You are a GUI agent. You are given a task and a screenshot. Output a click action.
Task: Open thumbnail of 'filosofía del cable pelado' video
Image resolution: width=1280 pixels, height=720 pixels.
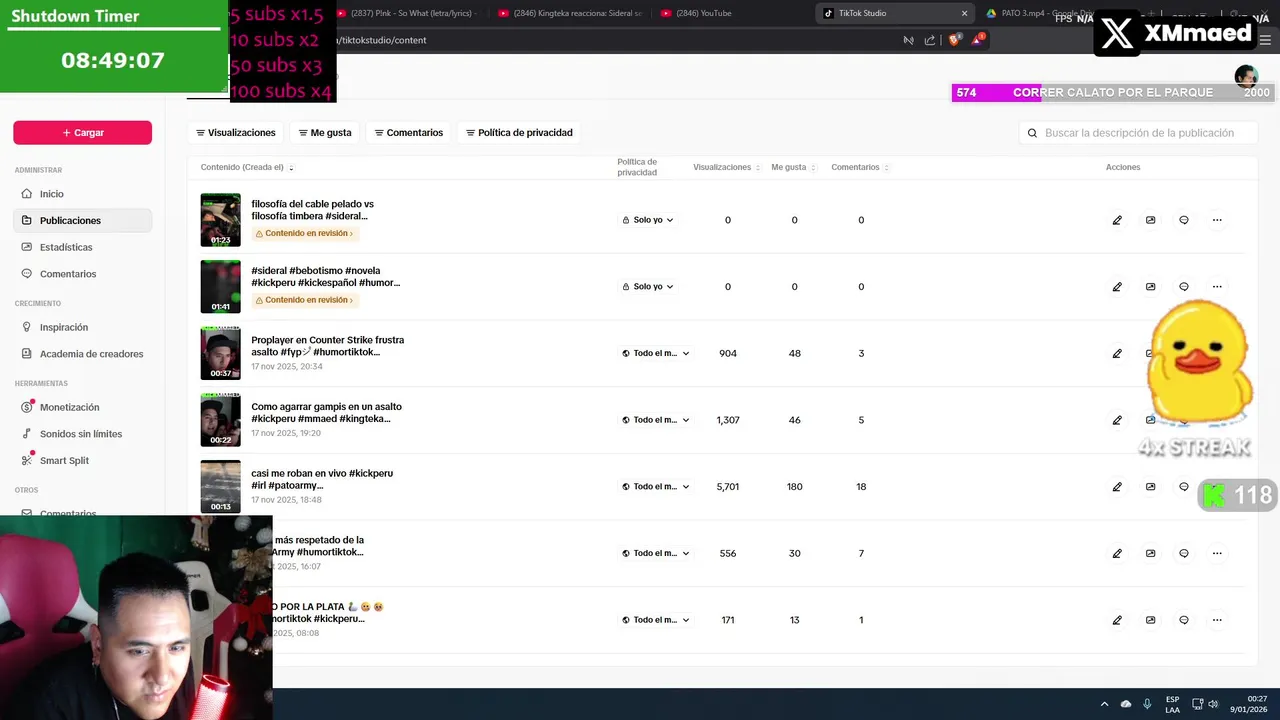220,220
